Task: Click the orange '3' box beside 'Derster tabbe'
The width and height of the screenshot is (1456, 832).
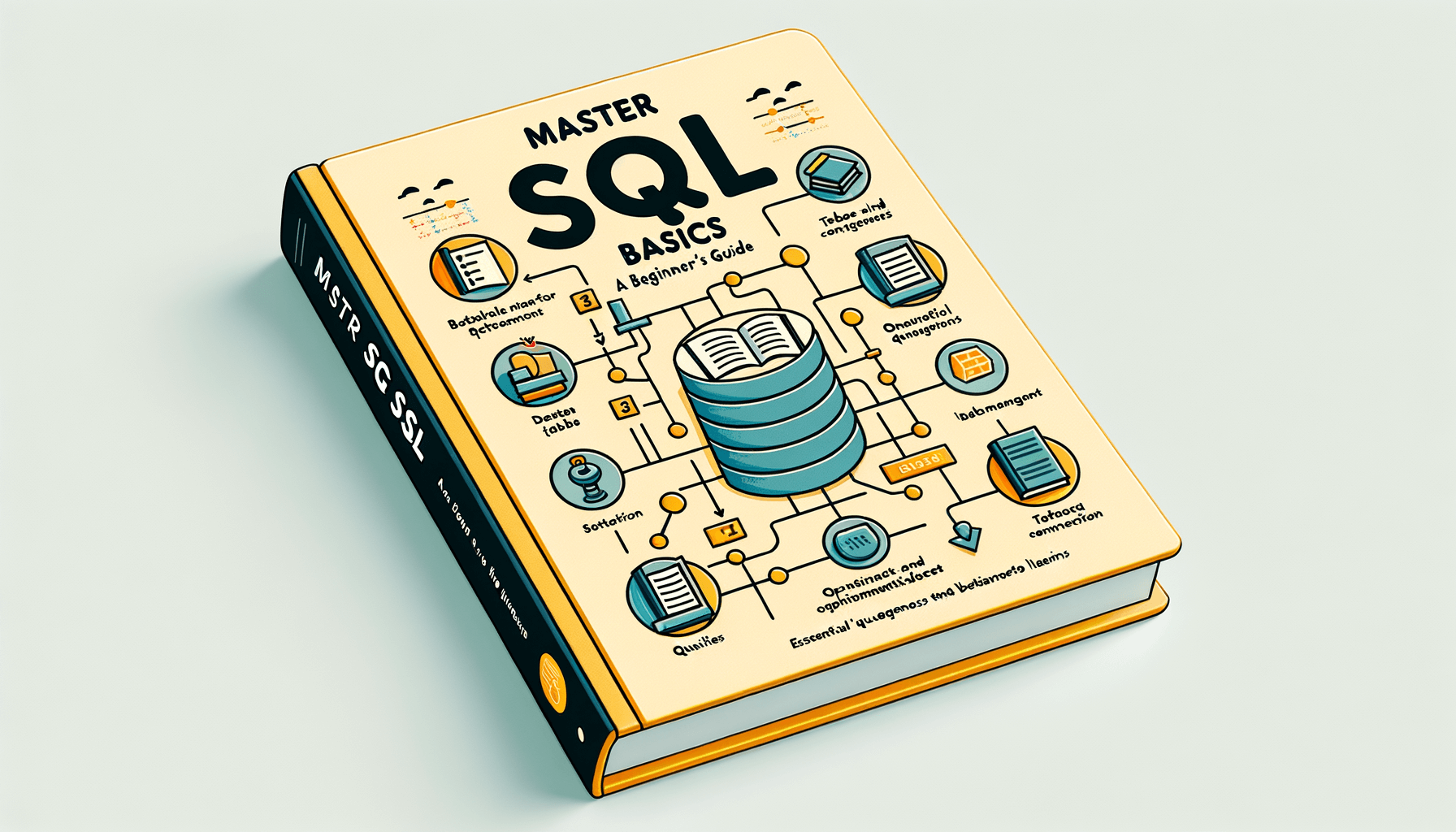Action: 624,406
